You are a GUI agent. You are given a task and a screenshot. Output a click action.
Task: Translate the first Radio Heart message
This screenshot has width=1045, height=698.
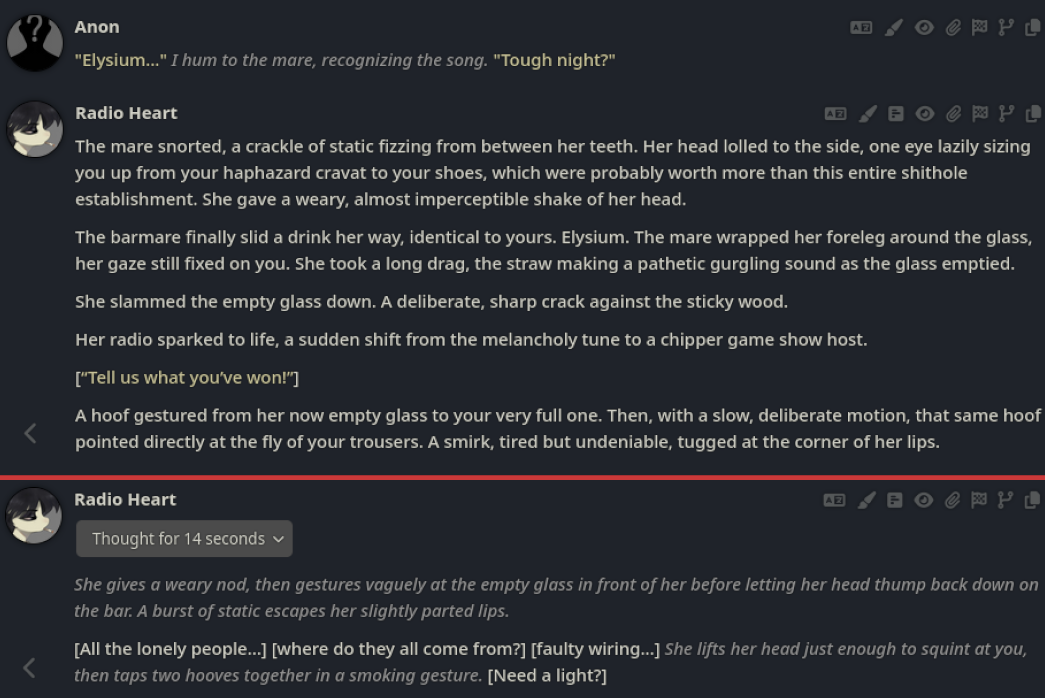[x=835, y=114]
